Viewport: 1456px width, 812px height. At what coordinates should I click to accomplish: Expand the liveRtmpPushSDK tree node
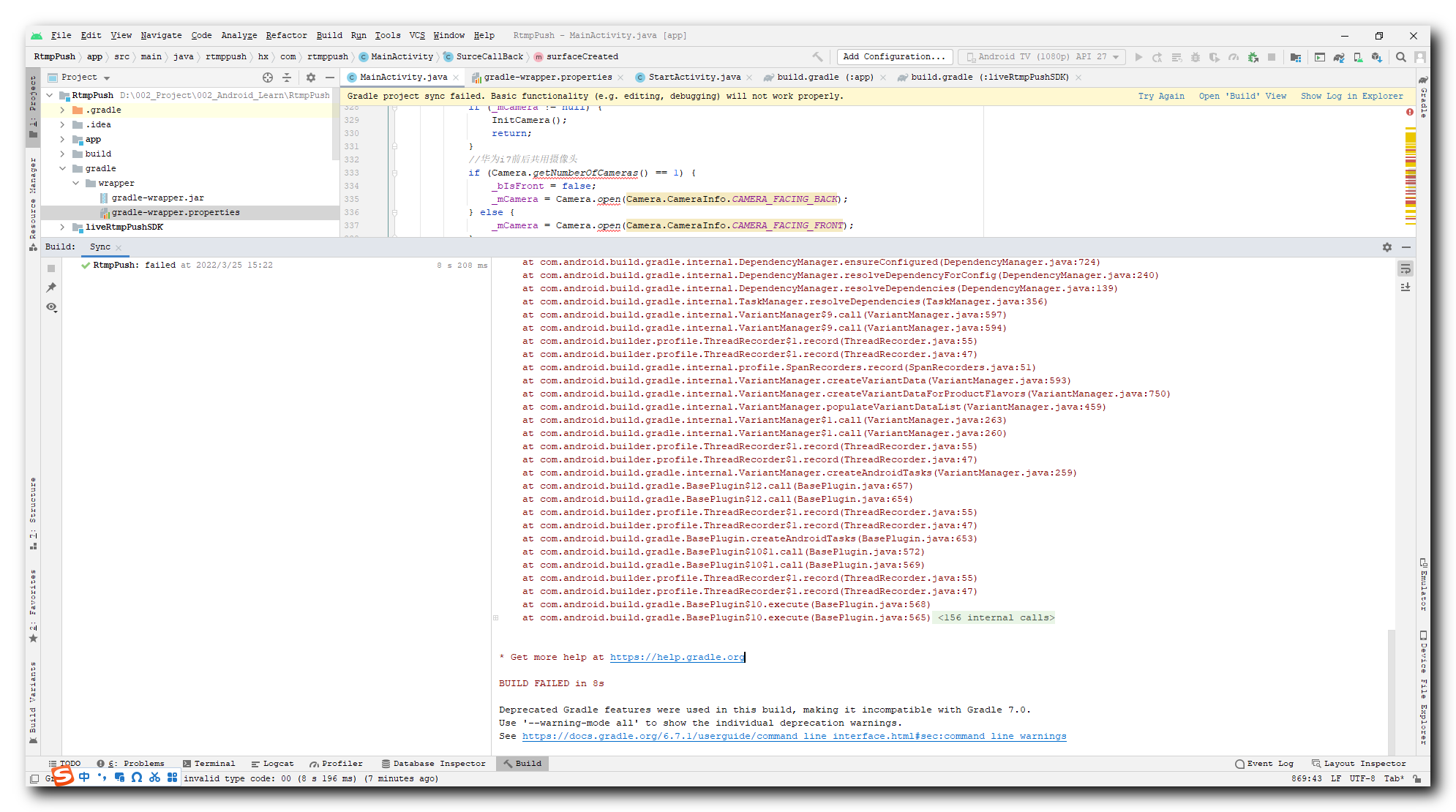62,227
